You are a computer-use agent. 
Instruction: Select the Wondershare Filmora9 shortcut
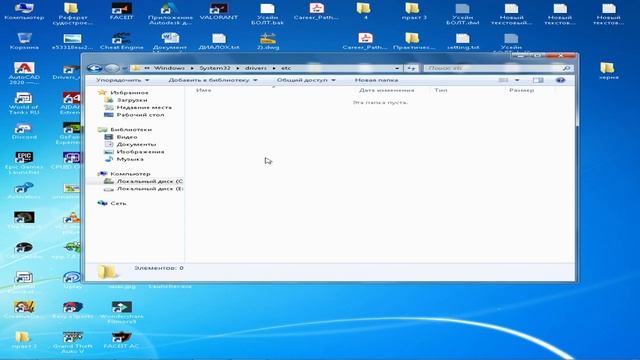[x=122, y=312]
